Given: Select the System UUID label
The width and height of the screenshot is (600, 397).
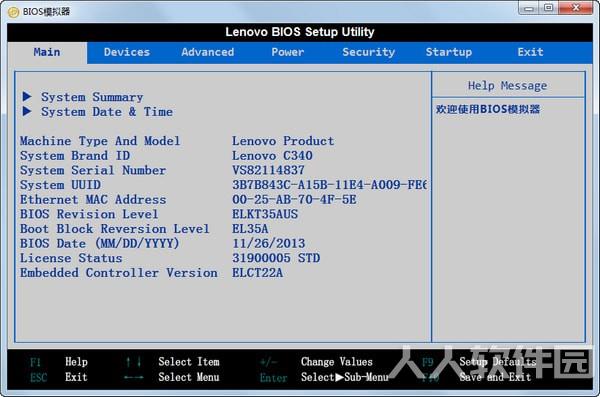Looking at the screenshot, I should click(60, 185).
